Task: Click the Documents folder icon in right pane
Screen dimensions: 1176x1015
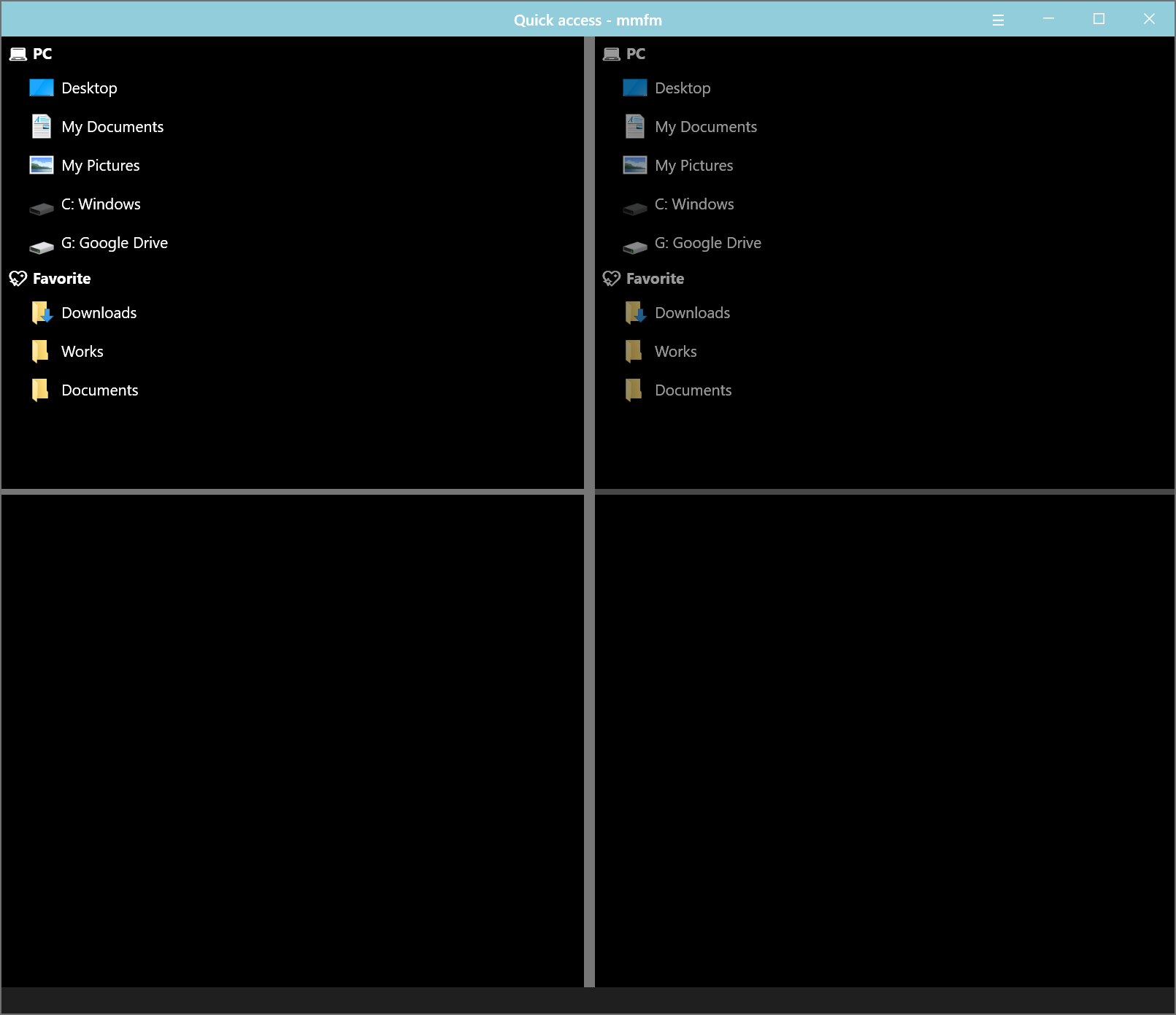Action: (x=634, y=390)
